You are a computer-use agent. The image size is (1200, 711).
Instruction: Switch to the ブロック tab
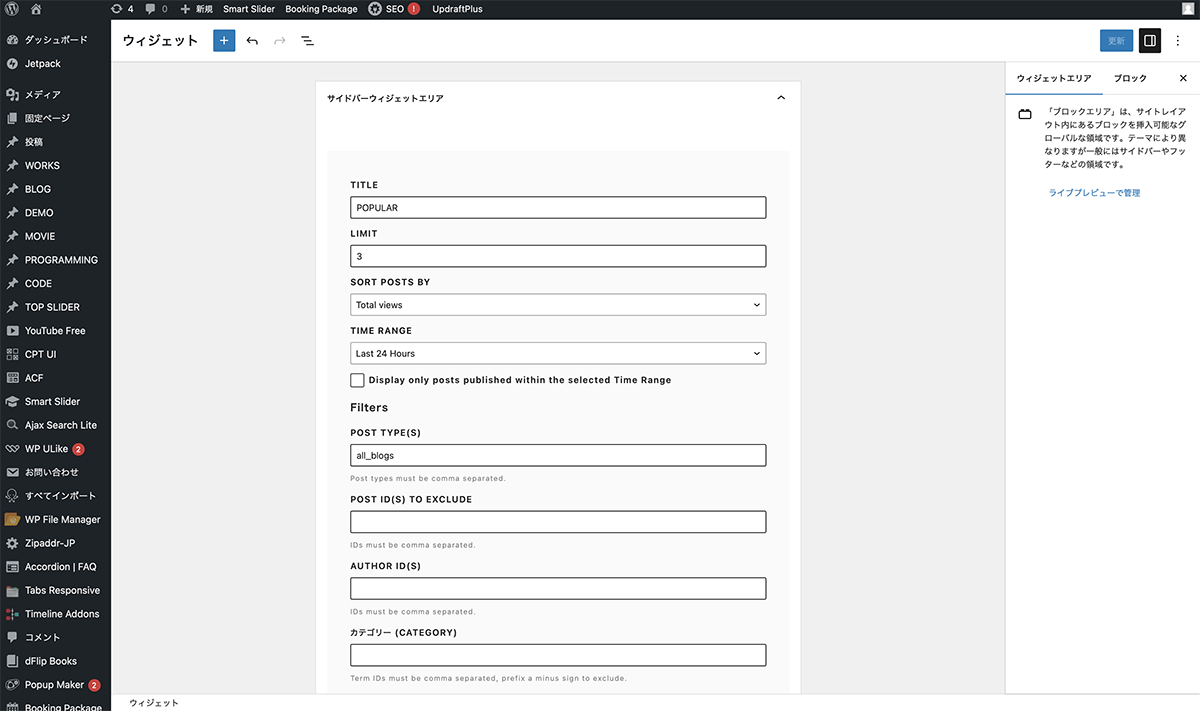click(1130, 78)
